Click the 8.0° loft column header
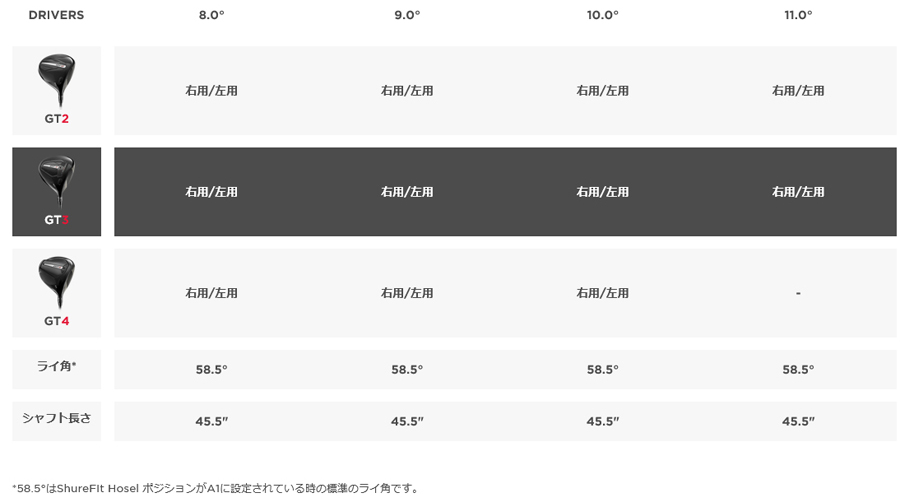 click(211, 15)
